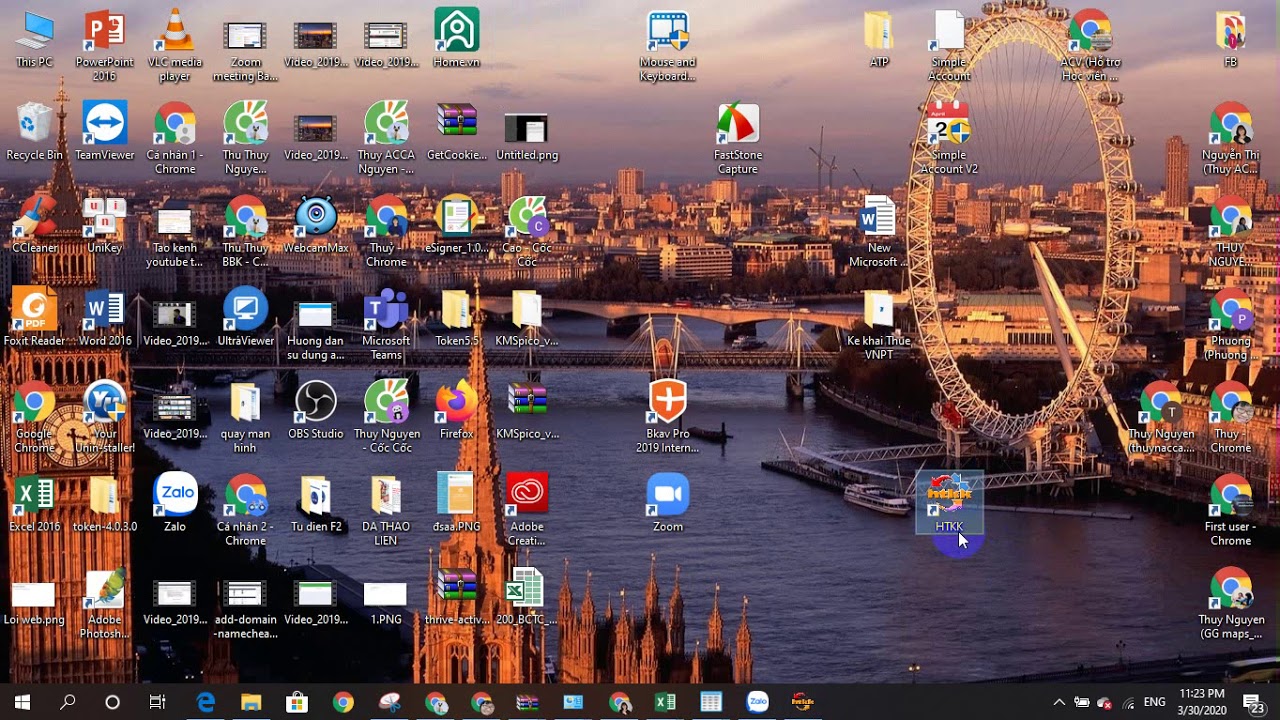Open the HTKK tax application shortcut
1280x720 pixels.
[949, 503]
